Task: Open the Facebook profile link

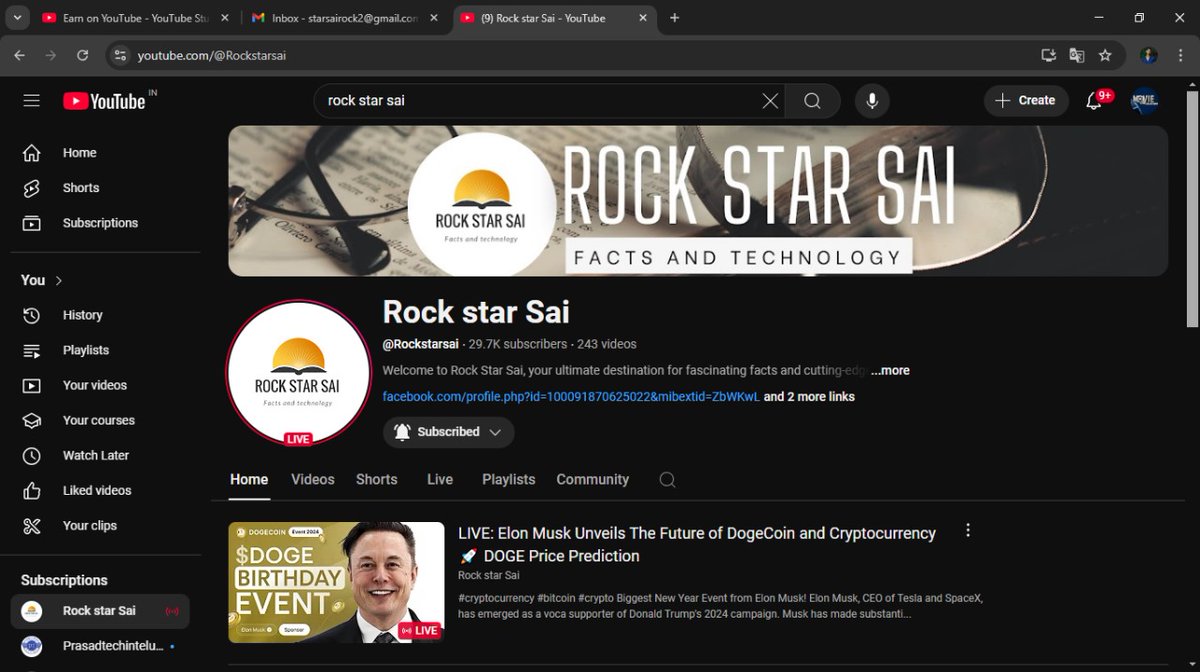Action: (x=571, y=397)
